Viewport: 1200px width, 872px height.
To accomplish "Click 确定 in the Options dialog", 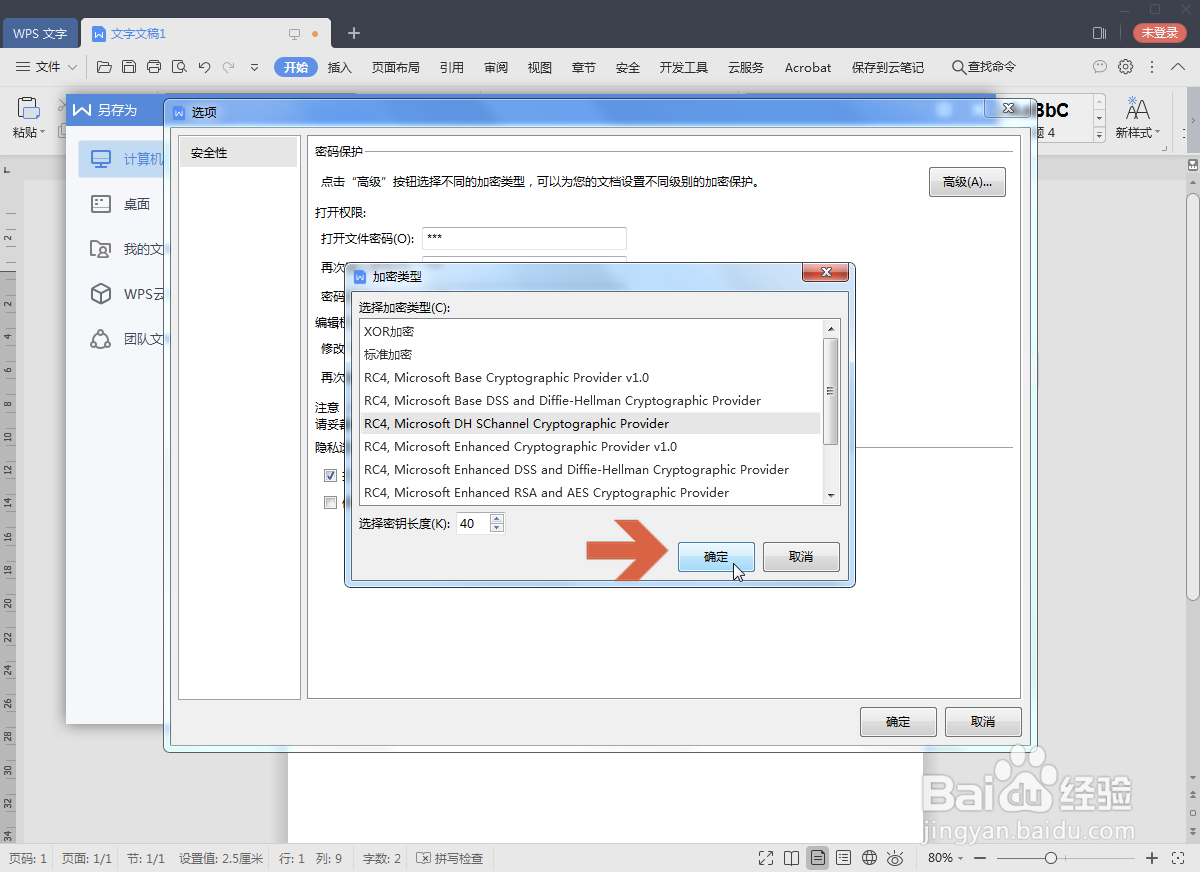I will (x=898, y=721).
